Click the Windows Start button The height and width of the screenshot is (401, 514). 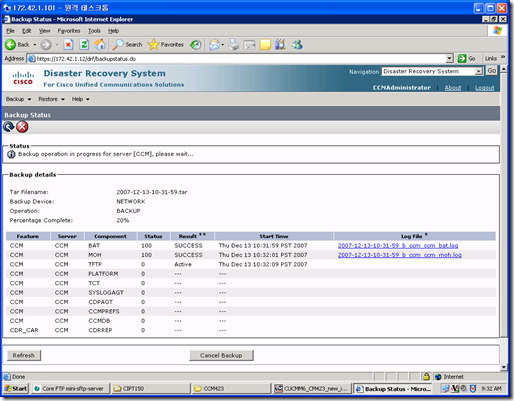coord(16,389)
